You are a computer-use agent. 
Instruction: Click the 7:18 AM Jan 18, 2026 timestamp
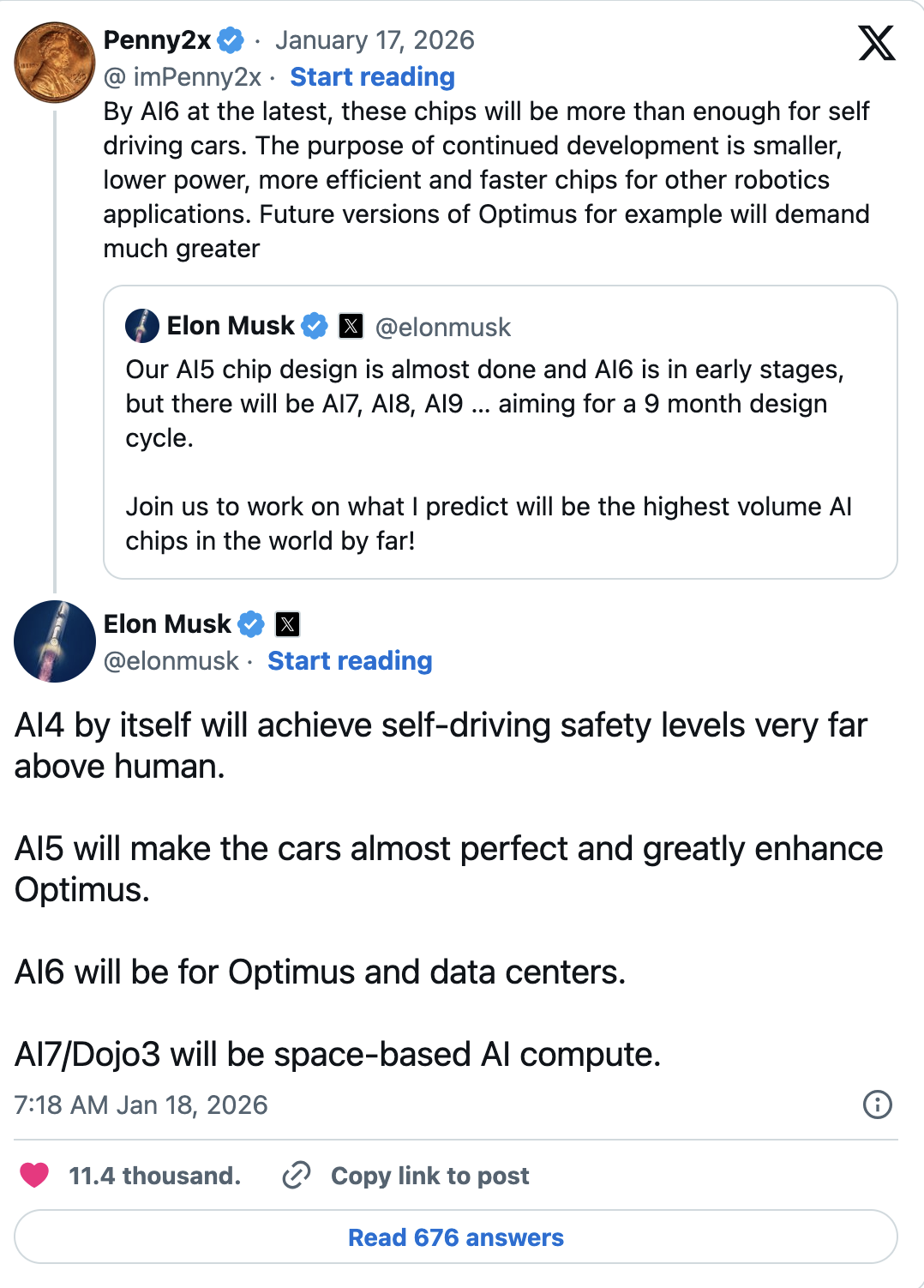coord(141,1104)
